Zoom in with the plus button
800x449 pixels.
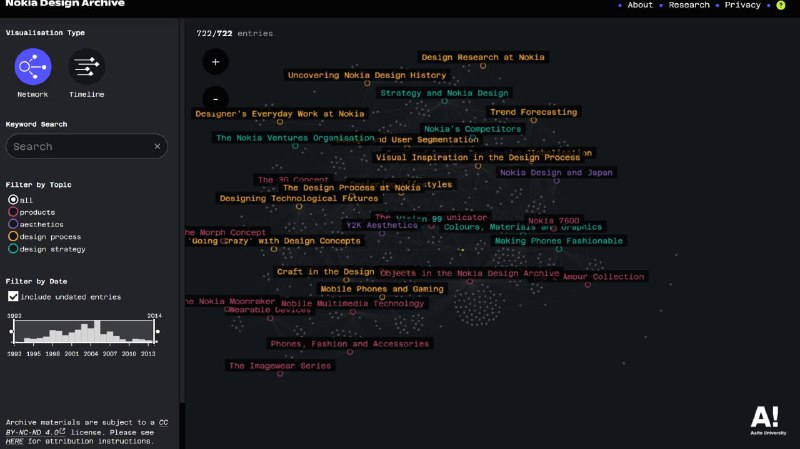tap(215, 62)
